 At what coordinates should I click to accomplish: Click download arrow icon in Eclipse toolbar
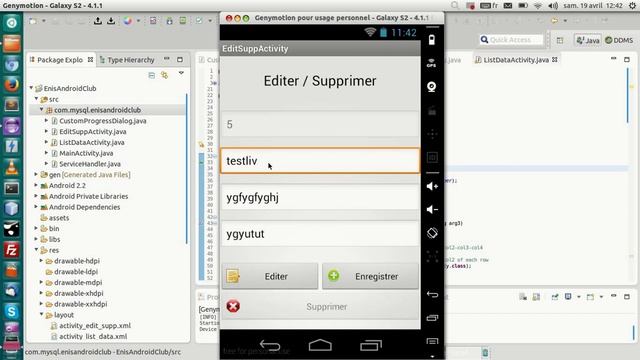point(111,21)
